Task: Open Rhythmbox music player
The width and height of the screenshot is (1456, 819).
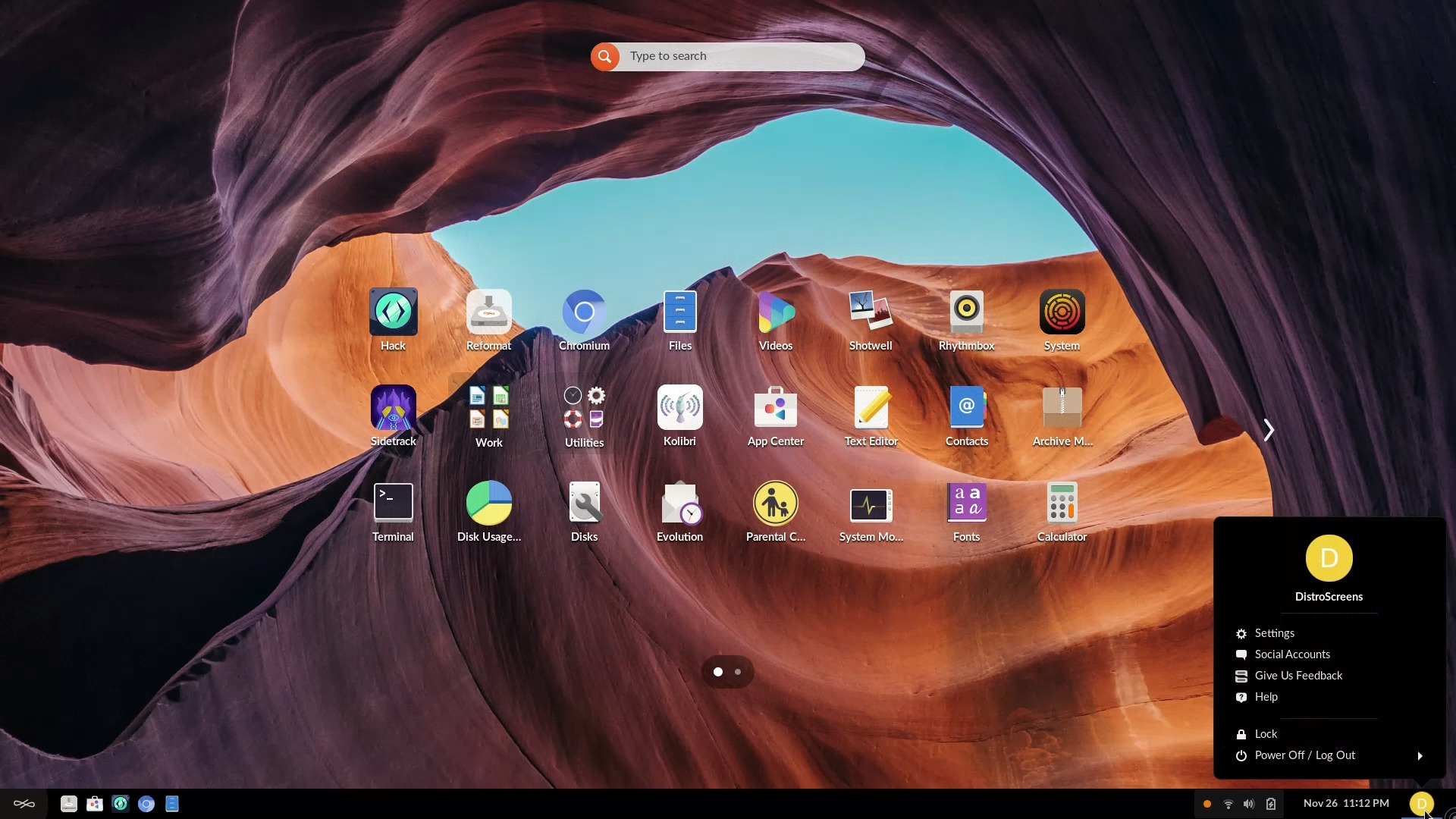Action: coord(966,312)
